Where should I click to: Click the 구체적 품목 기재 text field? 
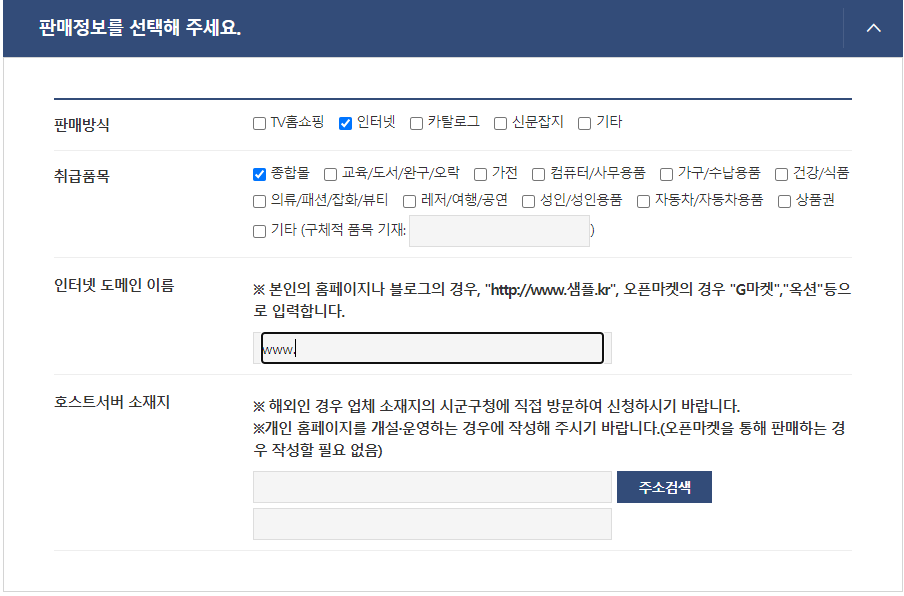click(499, 231)
